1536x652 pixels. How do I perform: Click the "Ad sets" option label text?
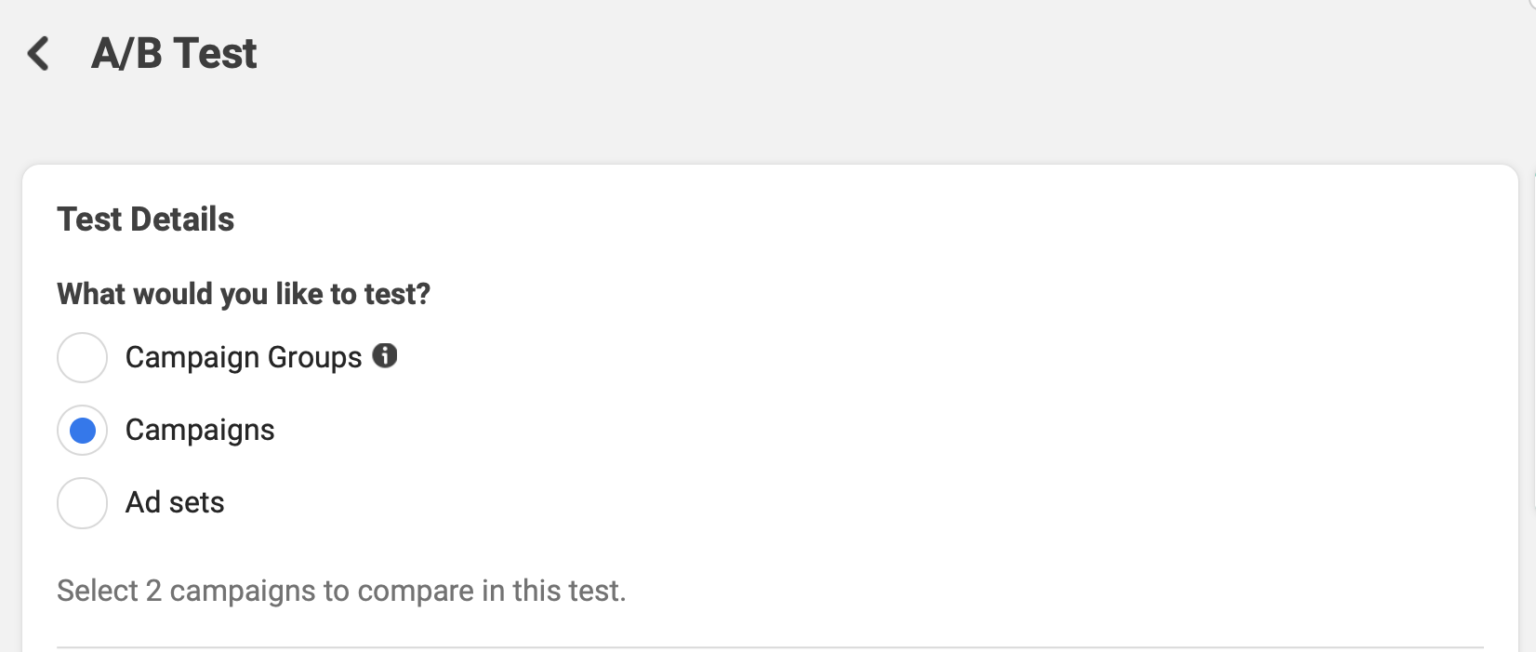click(175, 502)
